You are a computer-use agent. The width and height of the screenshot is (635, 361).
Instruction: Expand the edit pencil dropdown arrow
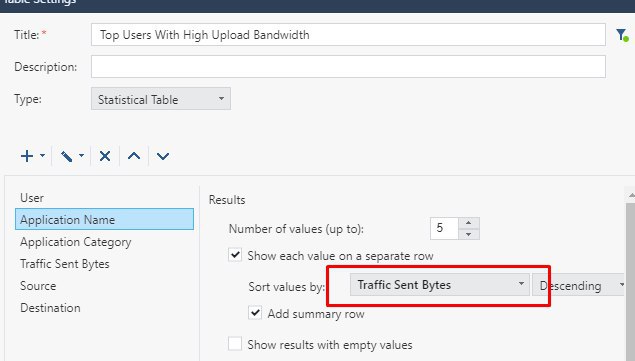[x=81, y=156]
